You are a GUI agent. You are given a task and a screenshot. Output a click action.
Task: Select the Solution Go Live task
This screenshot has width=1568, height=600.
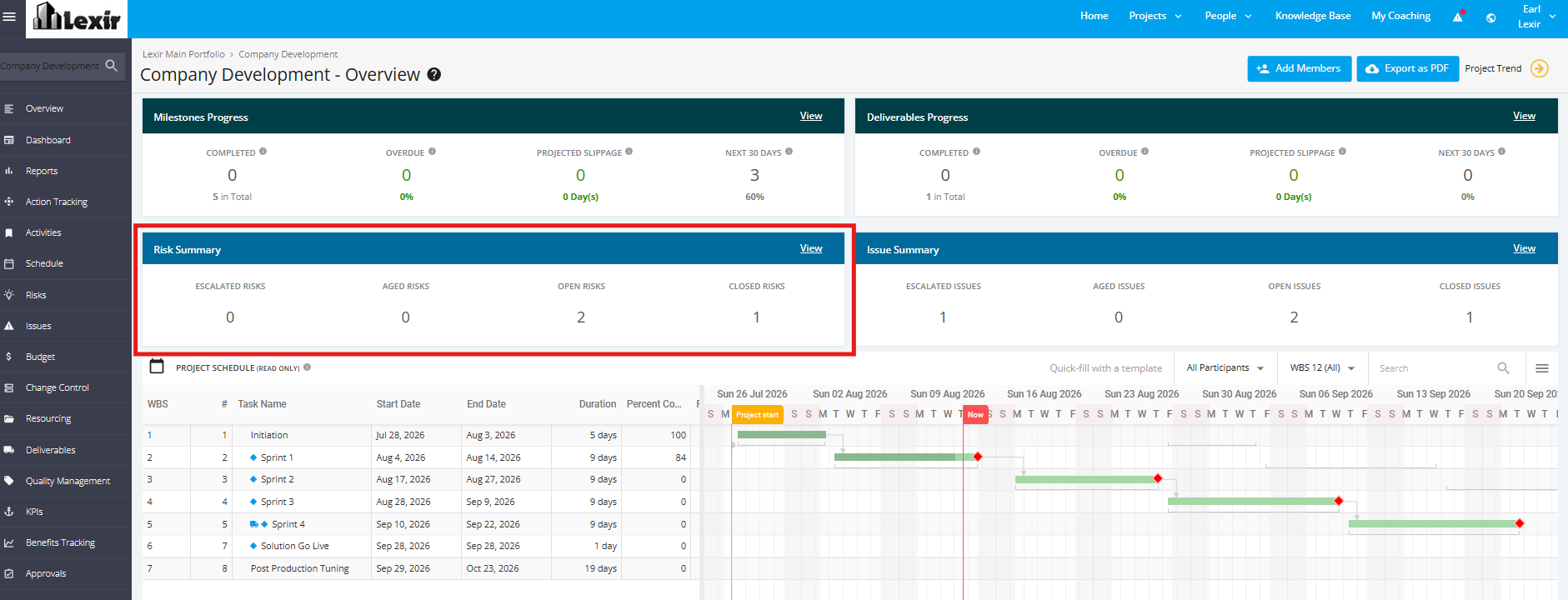tap(294, 546)
